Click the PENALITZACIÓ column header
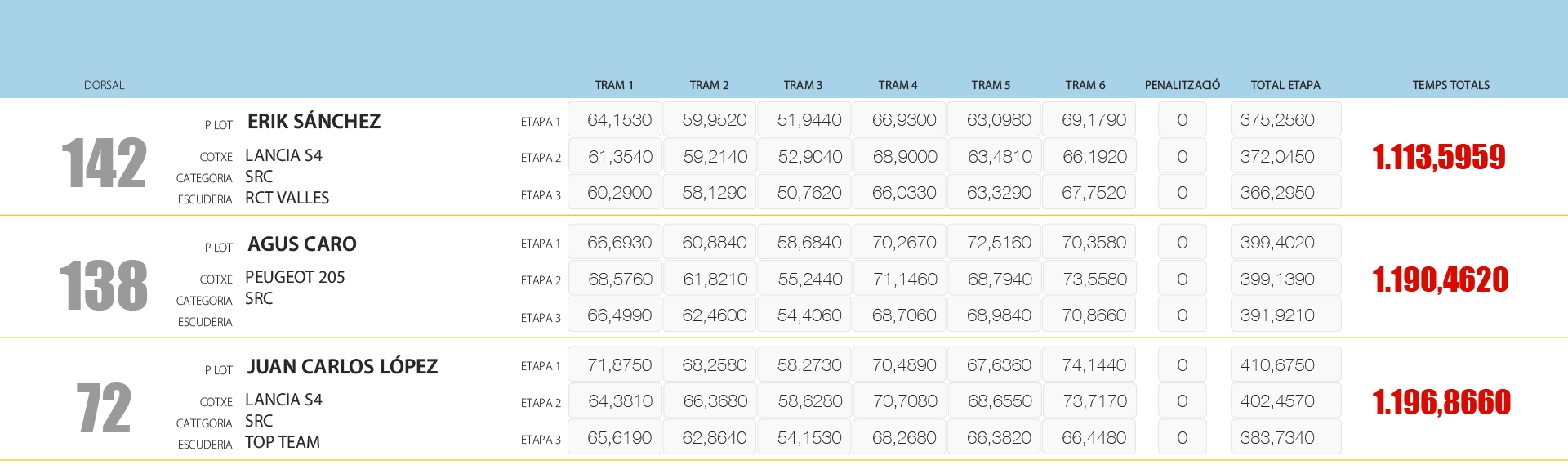1568x465 pixels. [1182, 85]
